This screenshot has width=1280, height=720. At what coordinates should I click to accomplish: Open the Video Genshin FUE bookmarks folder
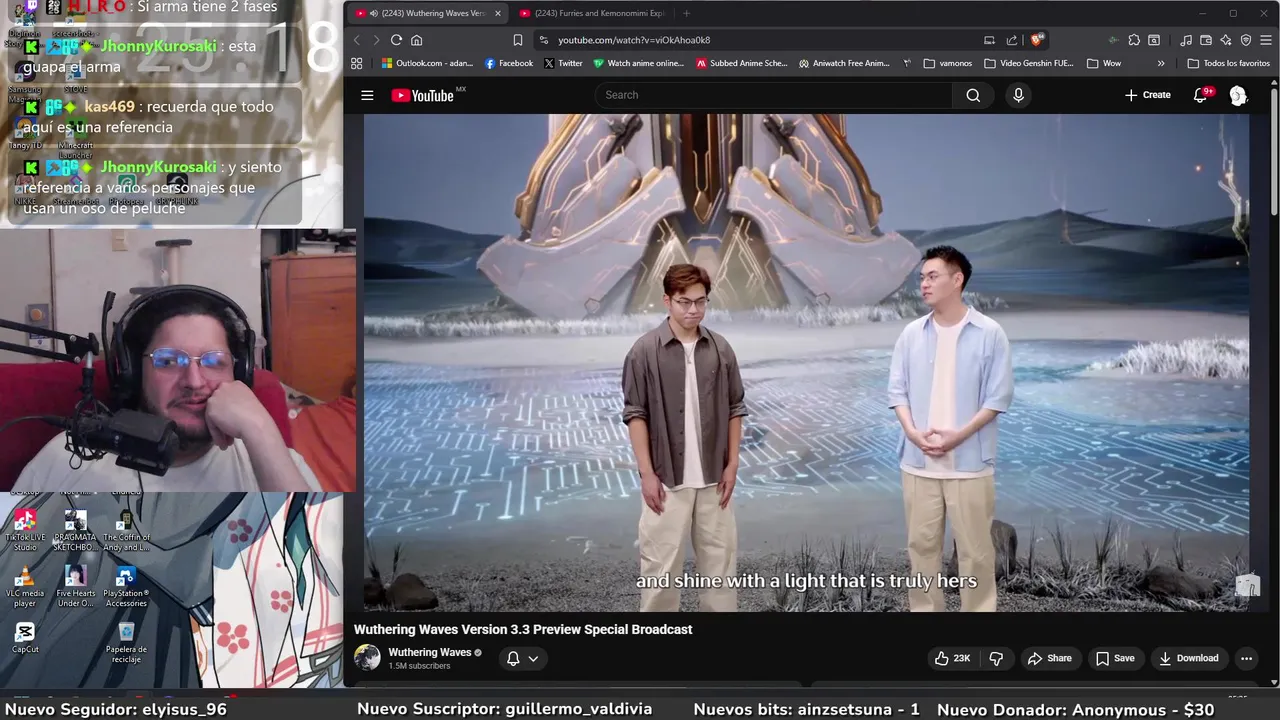(1027, 63)
